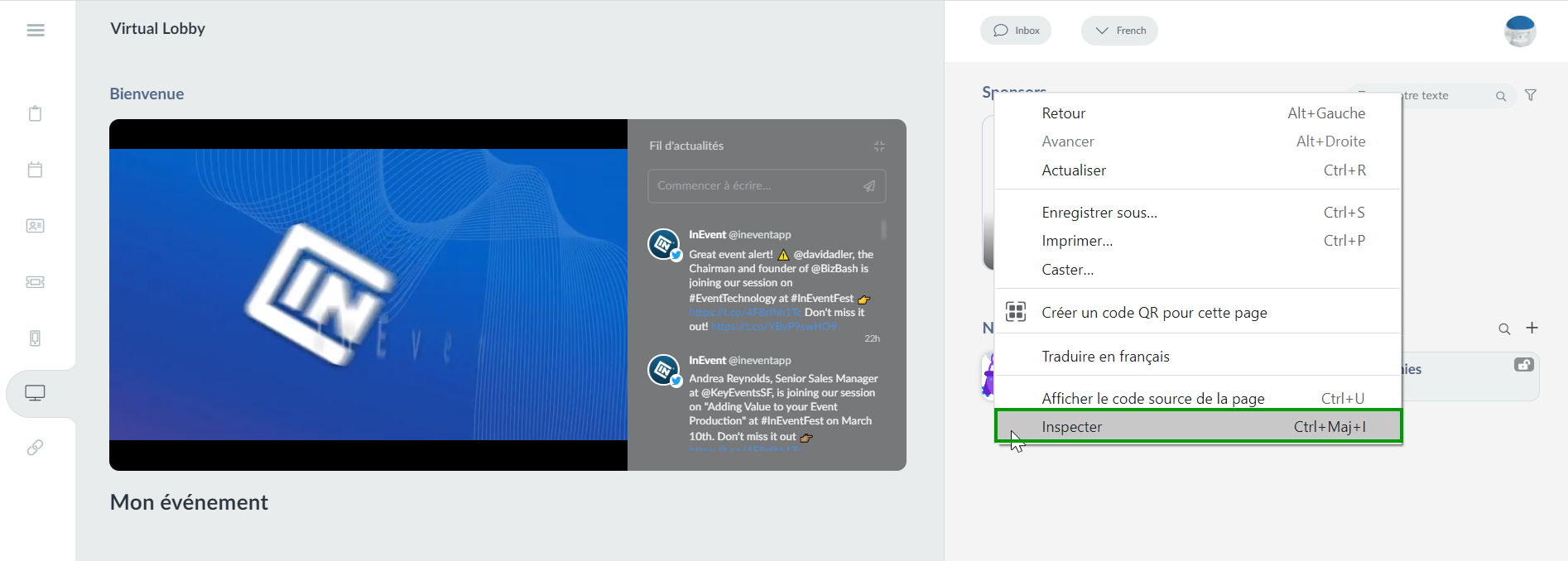
Task: Choose Créer un code QR pour cette page
Action: pos(1198,313)
